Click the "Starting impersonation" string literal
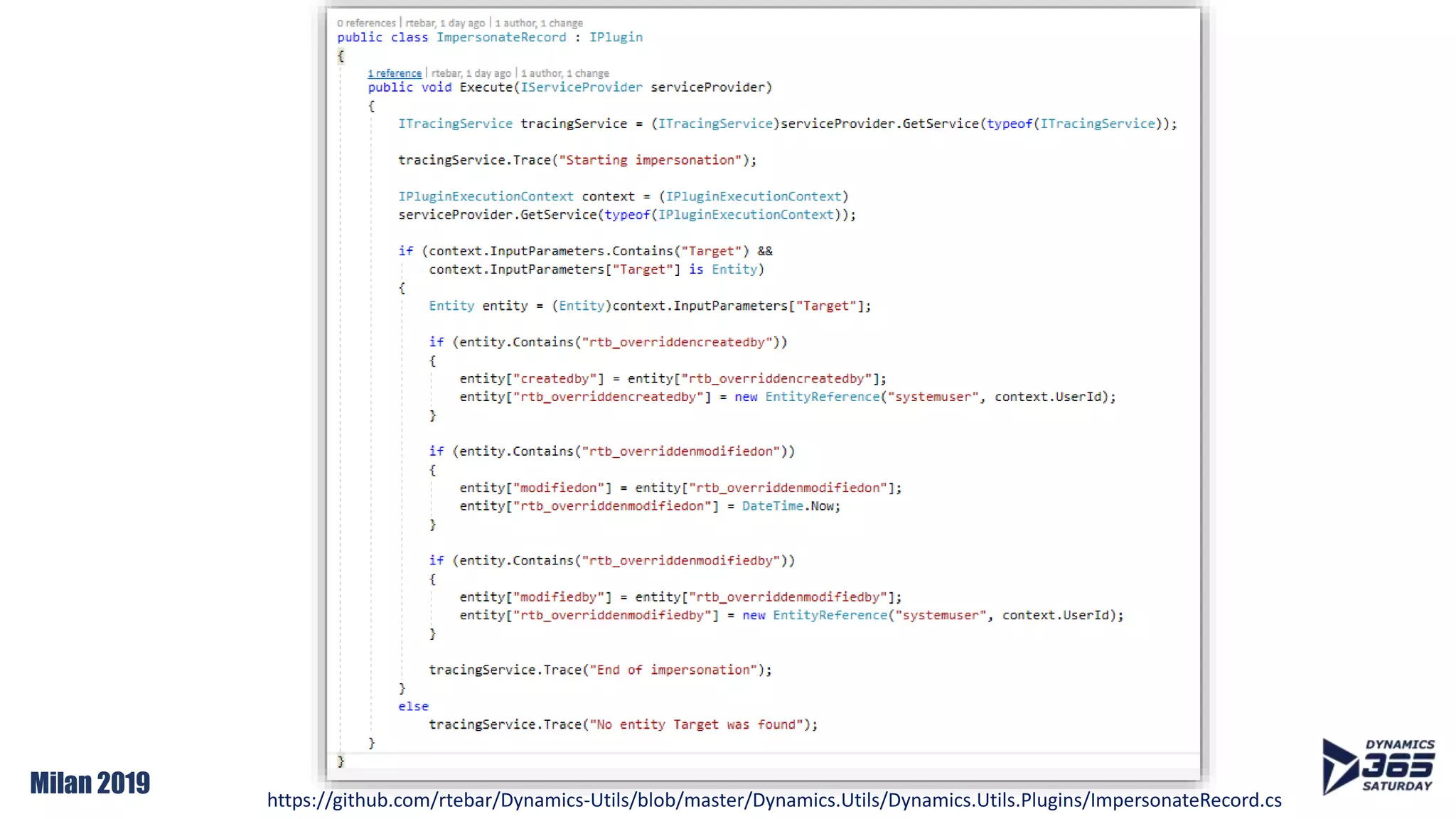 pyautogui.click(x=650, y=160)
